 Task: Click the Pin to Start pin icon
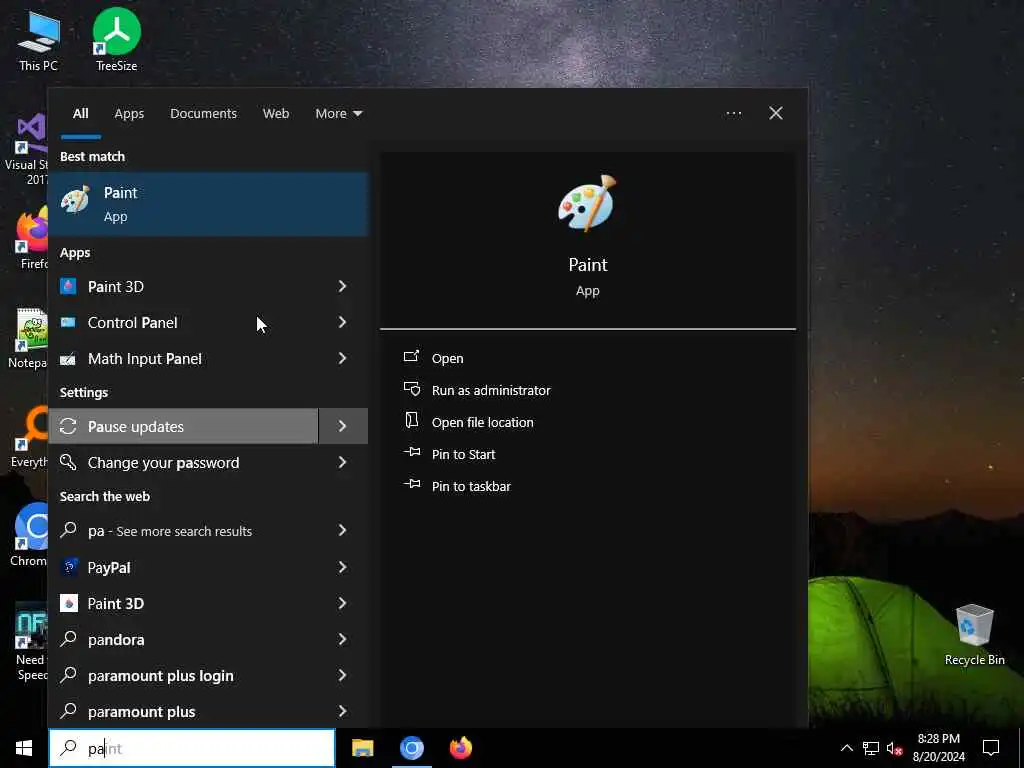click(x=412, y=452)
